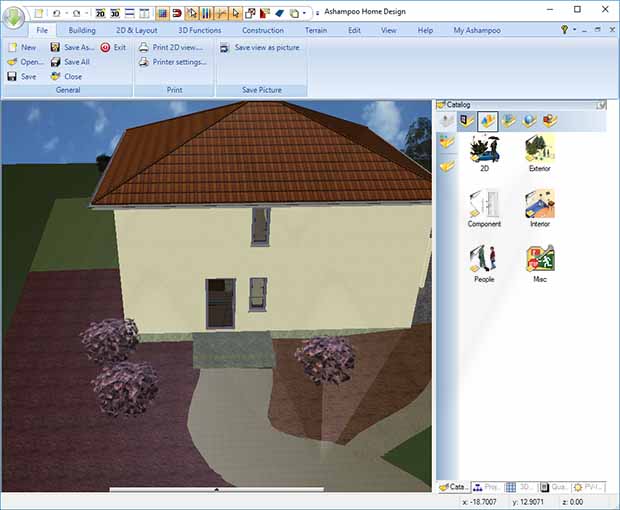Select the globe catalog folder icon

529,121
